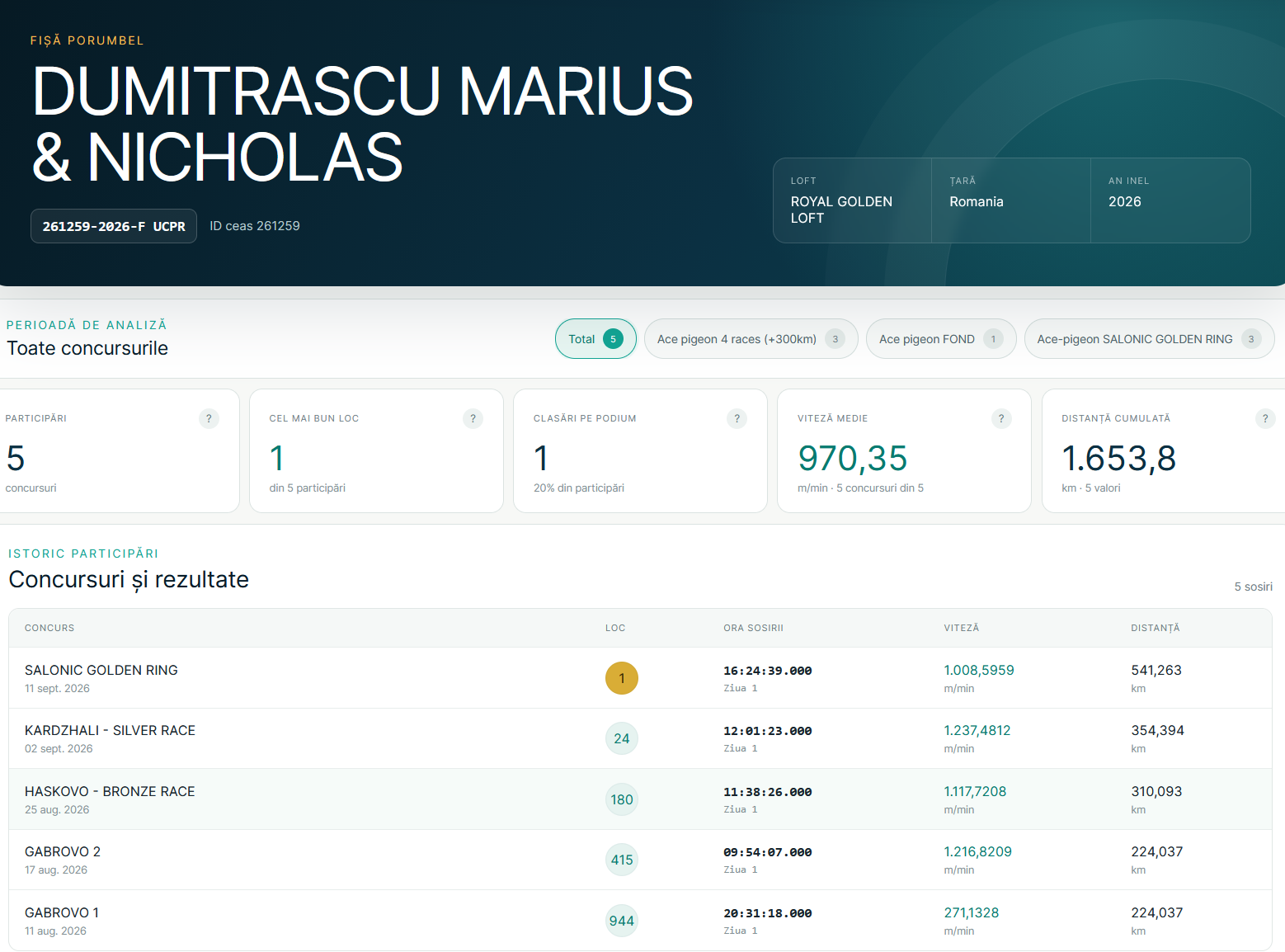Open help icon on Cel mai bun loc card
The height and width of the screenshot is (952, 1285).
point(473,418)
